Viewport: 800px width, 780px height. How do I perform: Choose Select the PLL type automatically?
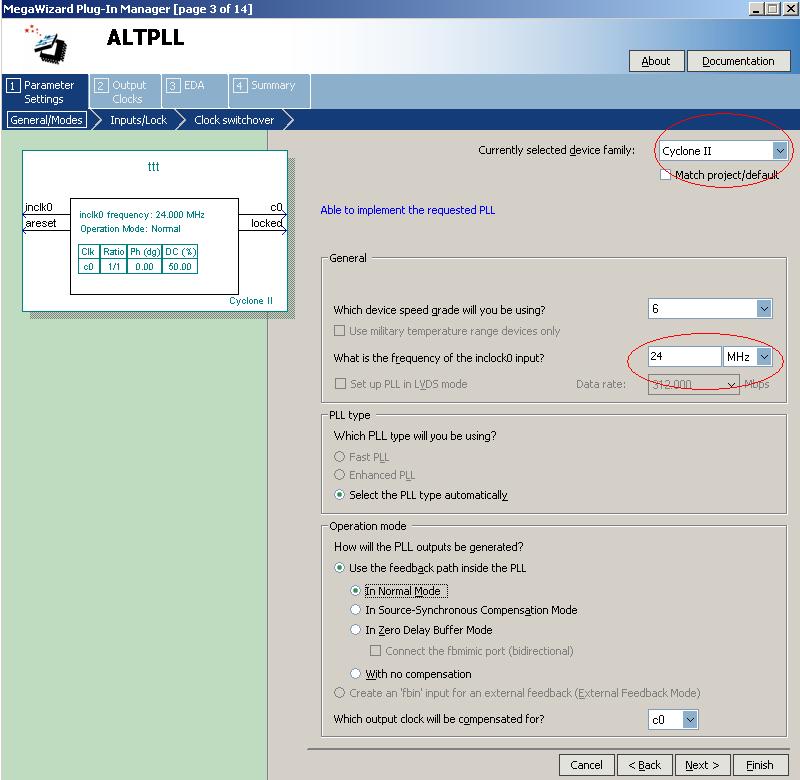click(x=339, y=494)
